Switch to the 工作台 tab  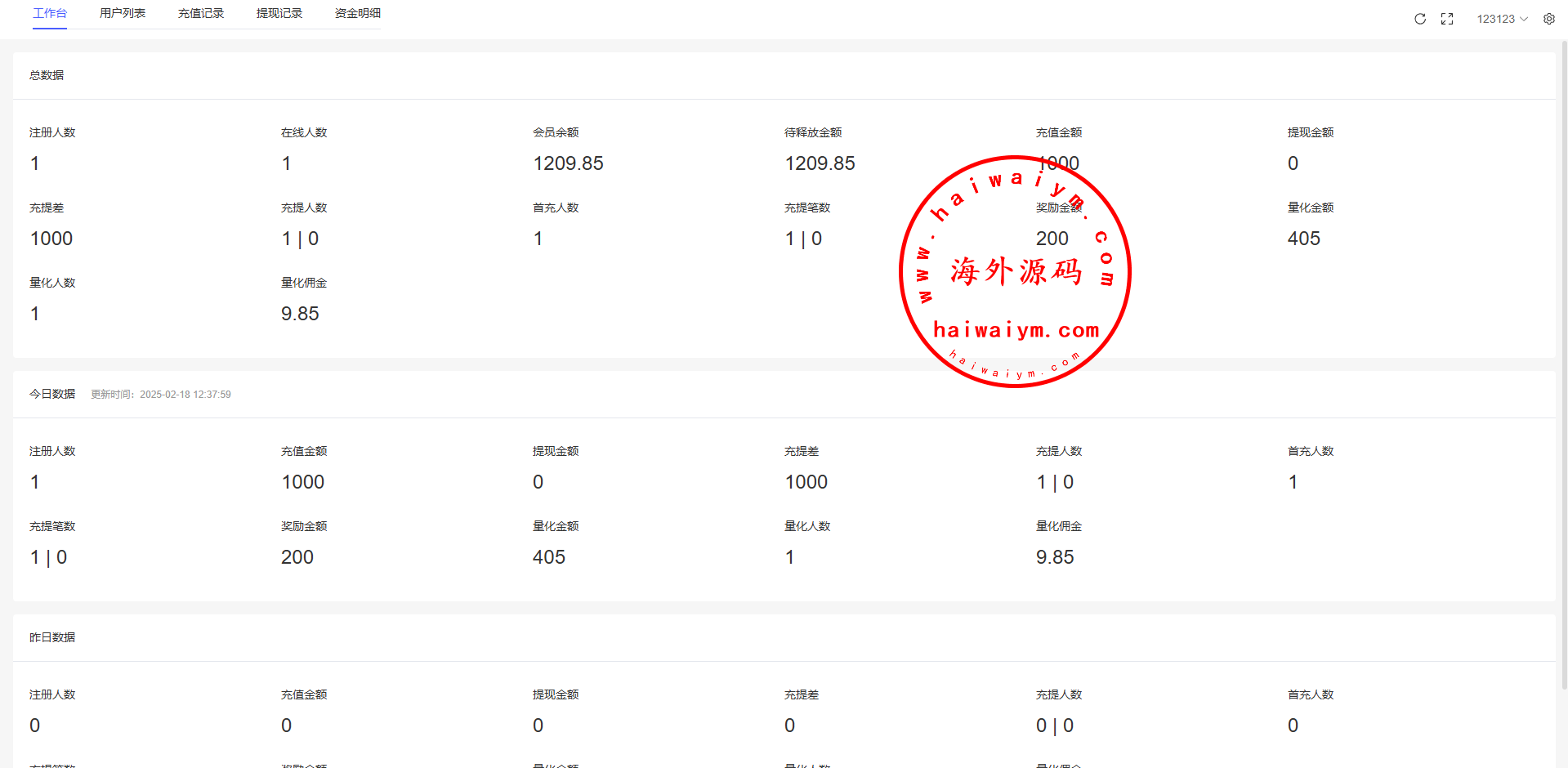click(50, 14)
